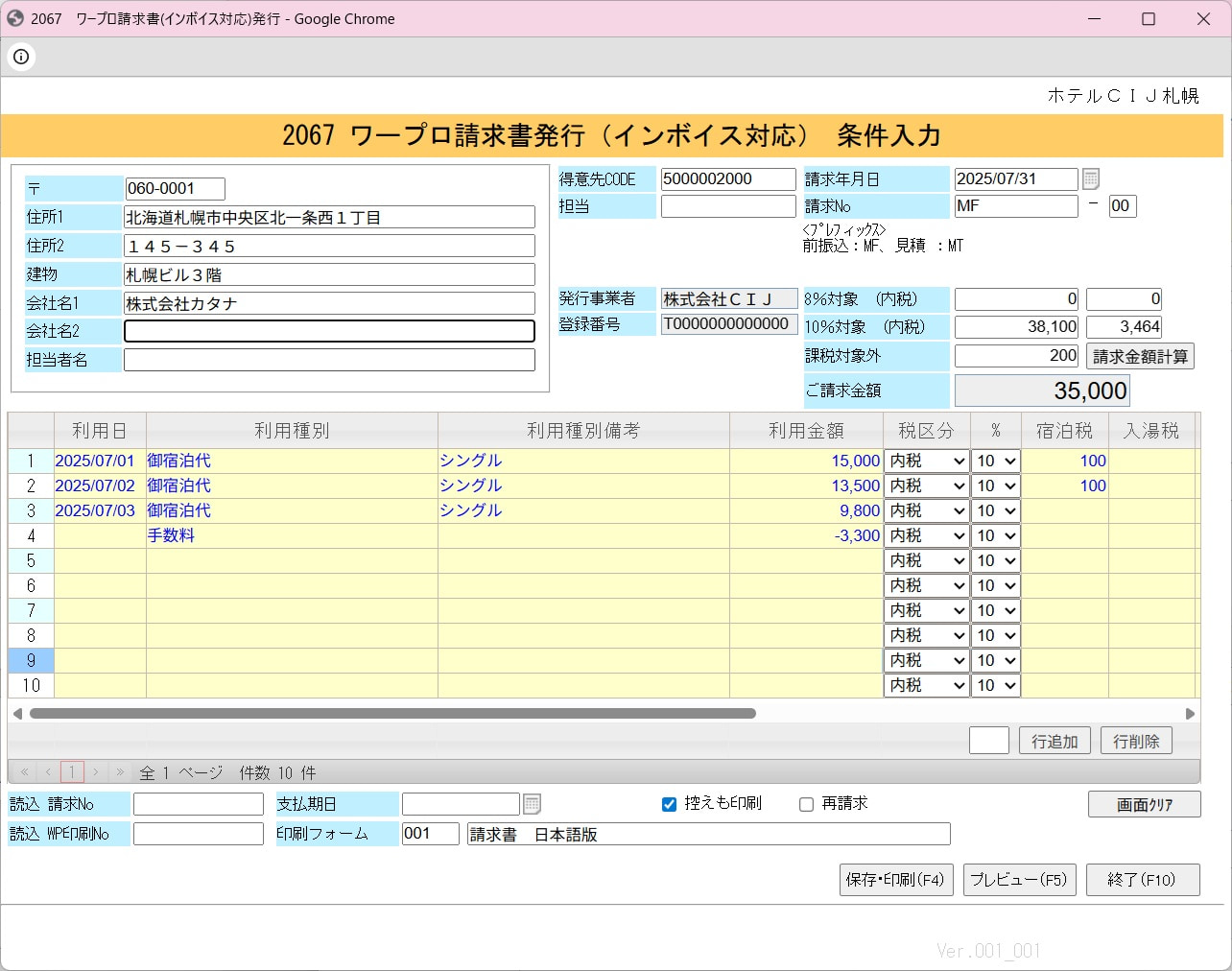Image resolution: width=1232 pixels, height=971 pixels.
Task: Select the 手数料 cell in row 4
Action: [292, 535]
